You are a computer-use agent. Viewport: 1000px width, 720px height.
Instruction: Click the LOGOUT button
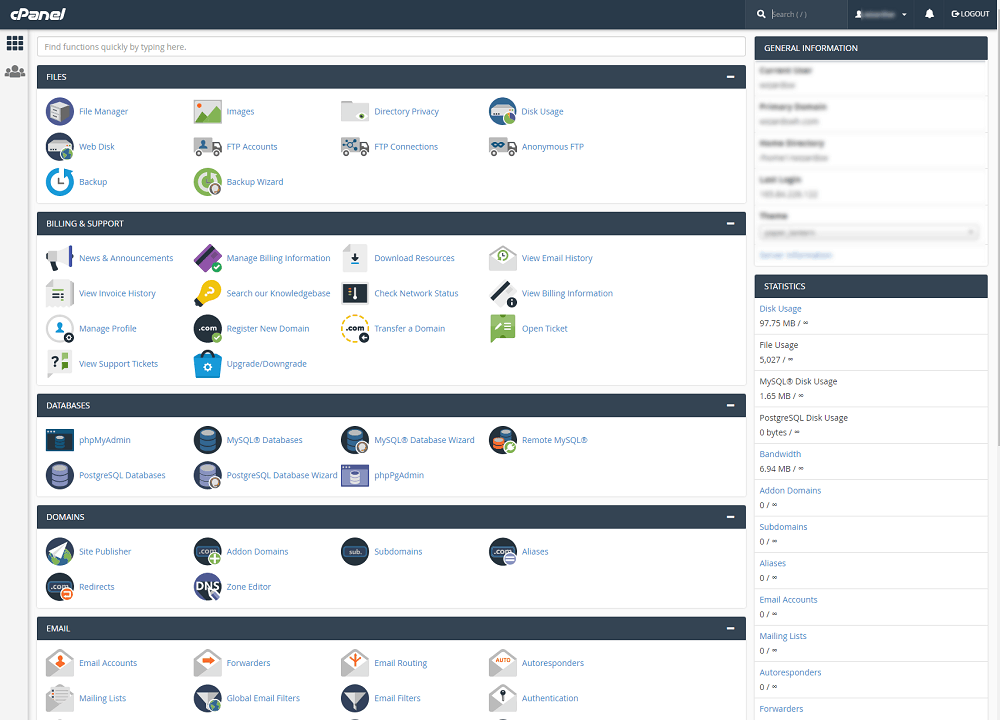point(970,14)
